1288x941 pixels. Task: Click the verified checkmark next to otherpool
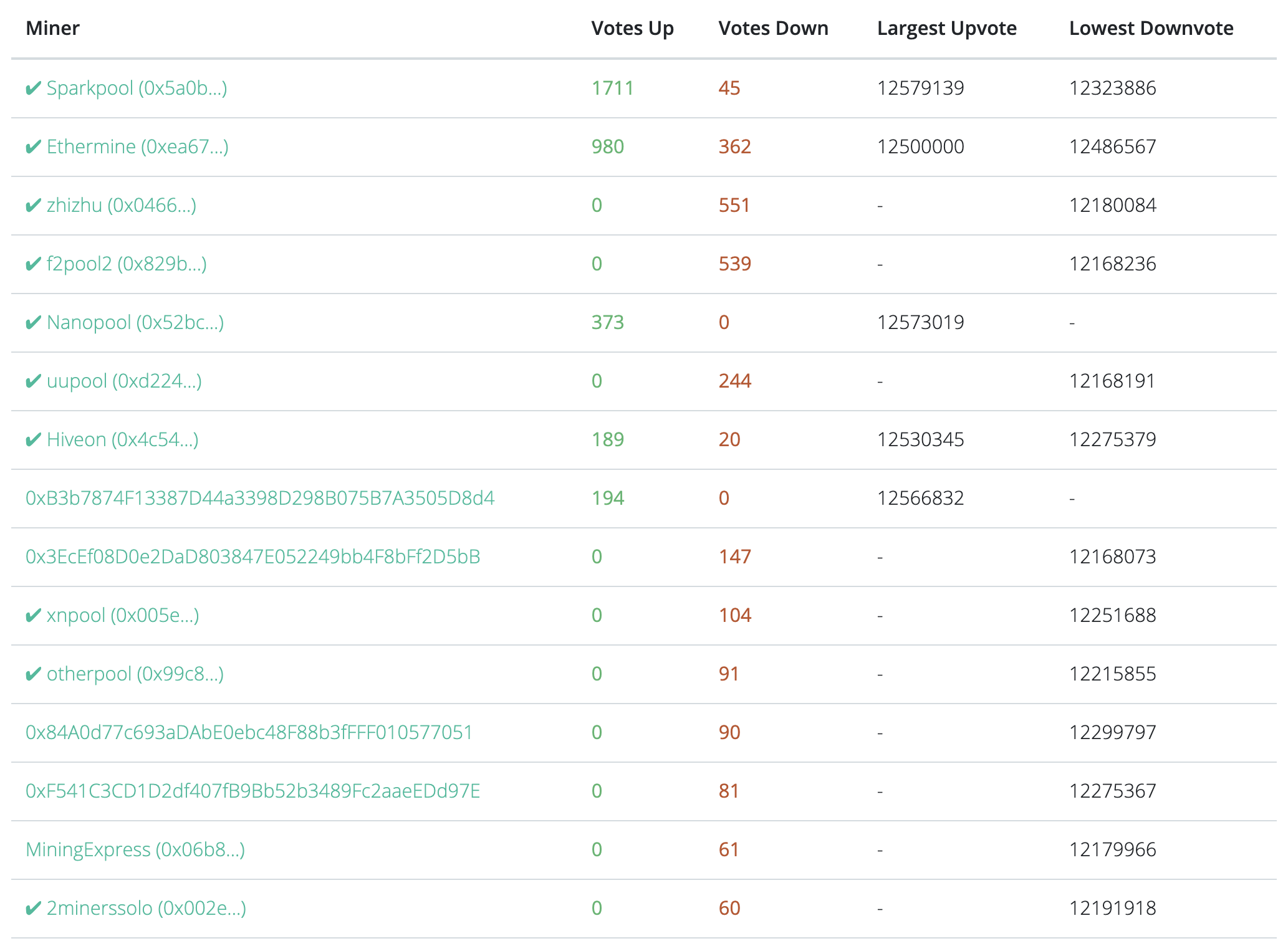click(x=34, y=675)
